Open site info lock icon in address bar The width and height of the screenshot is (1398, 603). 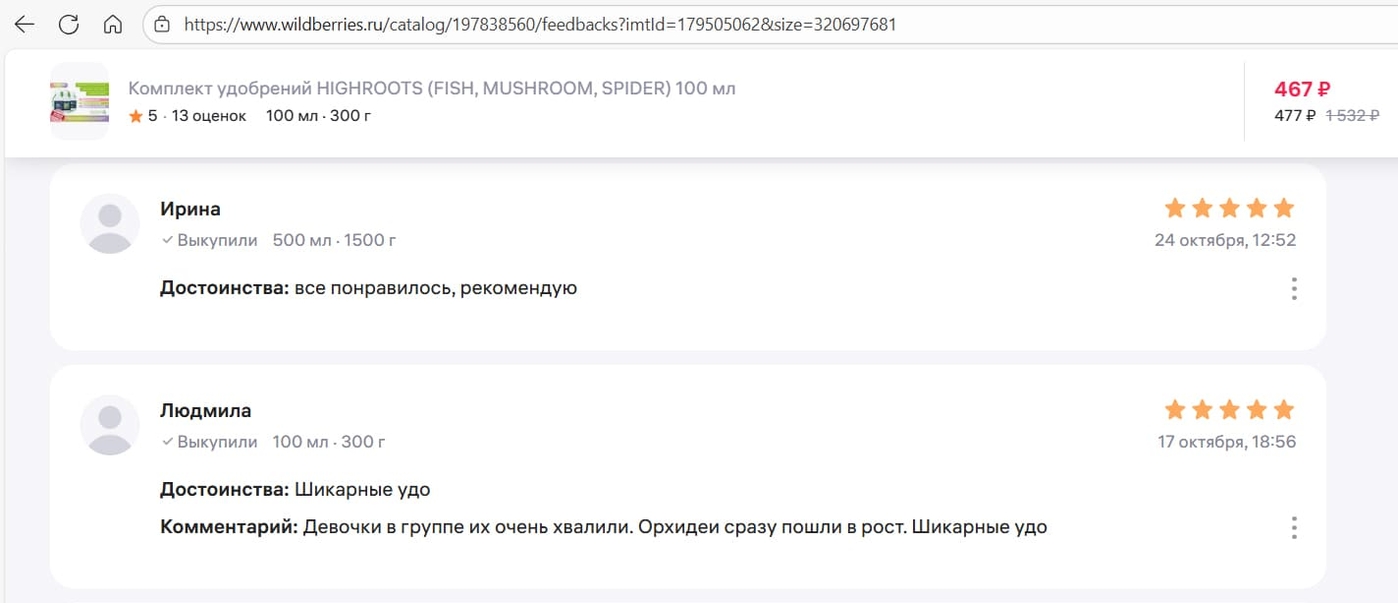[162, 25]
